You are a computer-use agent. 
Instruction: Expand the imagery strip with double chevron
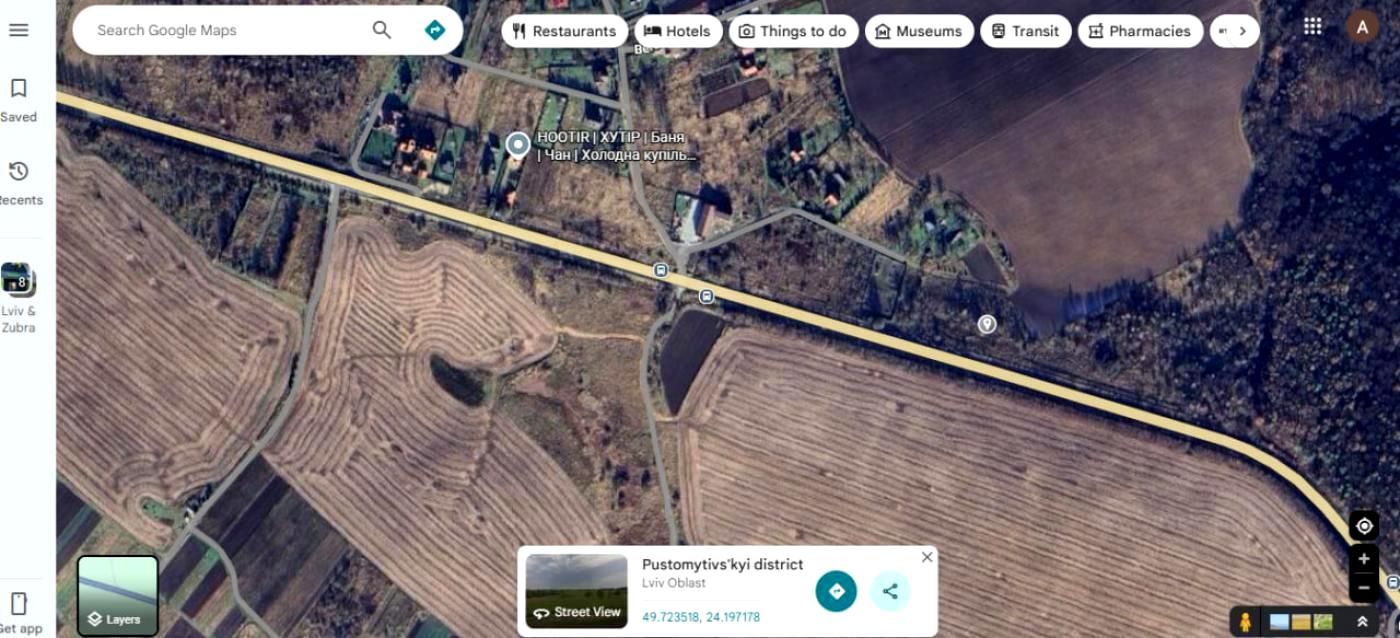pos(1362,621)
